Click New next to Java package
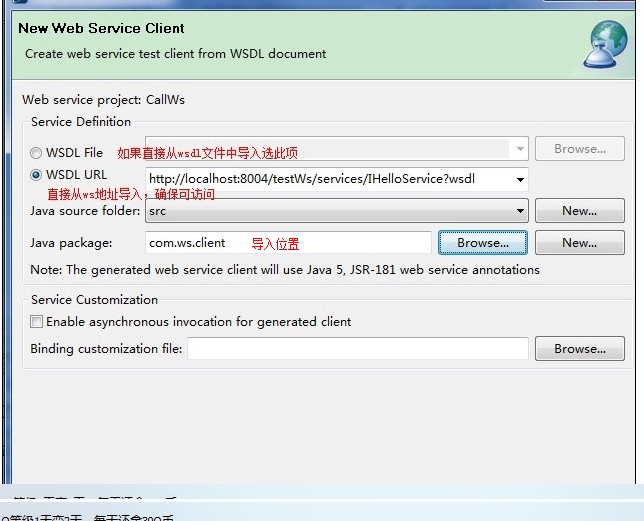644x521 pixels. [x=579, y=242]
